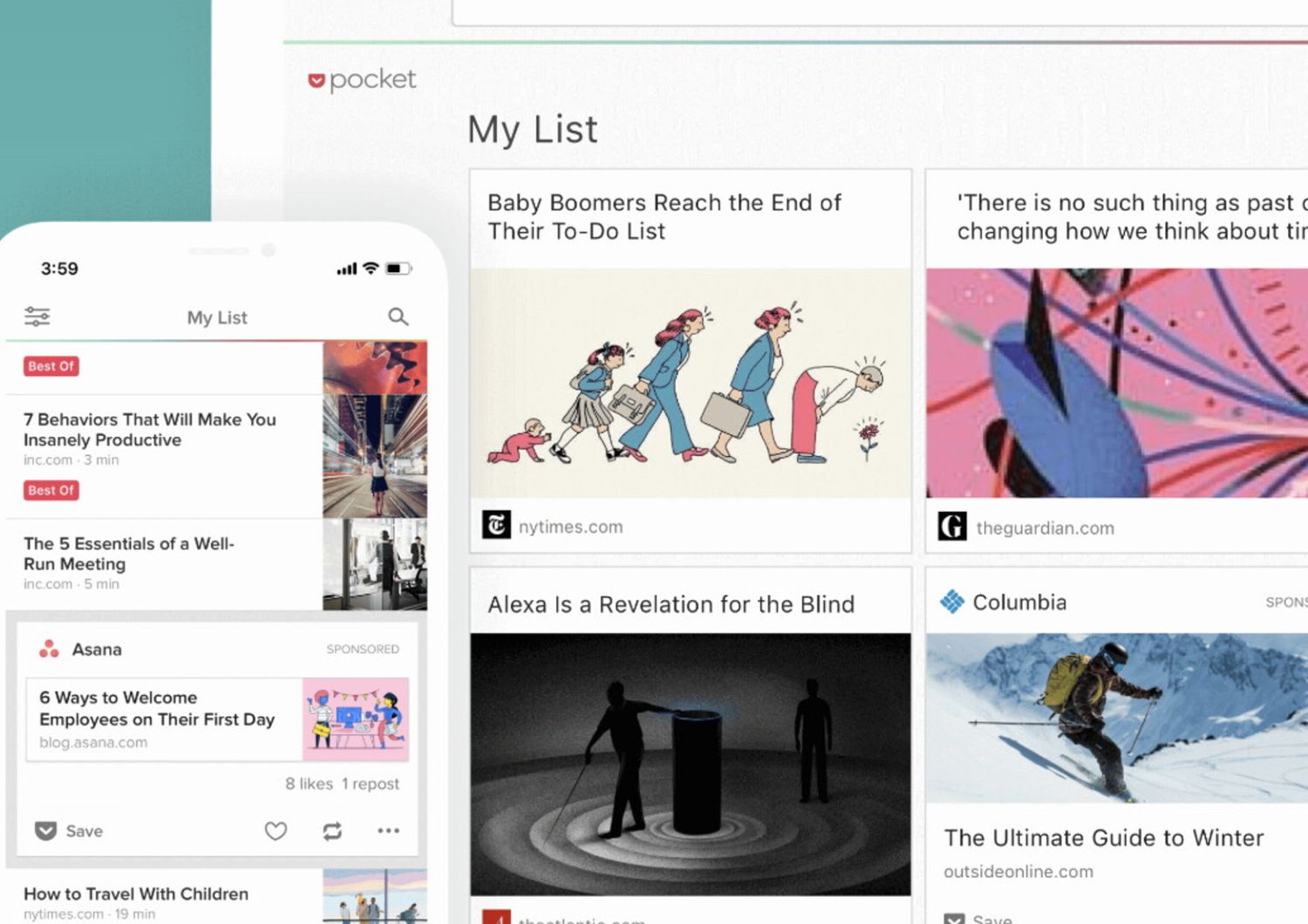This screenshot has height=924, width=1308.
Task: Click the Best Of tag under the 7 Behaviors article
Action: 51,490
